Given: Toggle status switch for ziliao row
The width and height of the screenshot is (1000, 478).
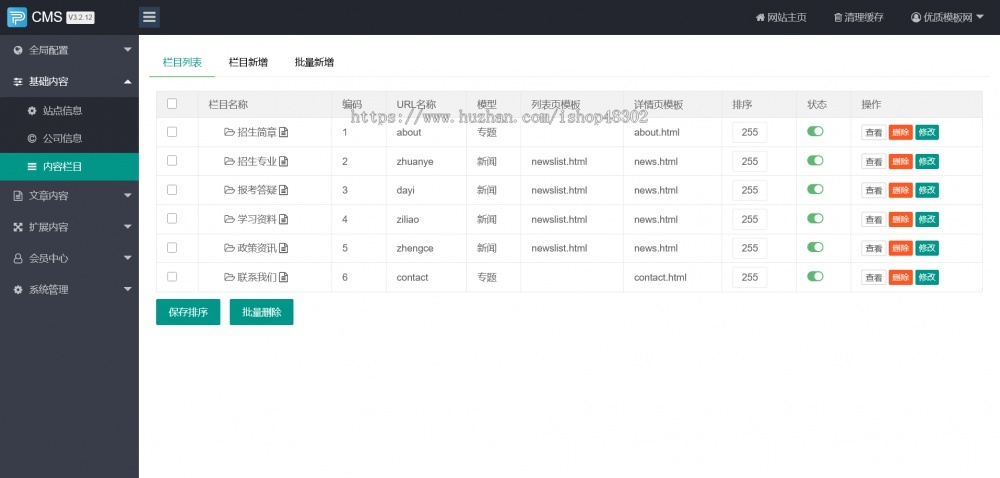Looking at the screenshot, I should tap(815, 218).
